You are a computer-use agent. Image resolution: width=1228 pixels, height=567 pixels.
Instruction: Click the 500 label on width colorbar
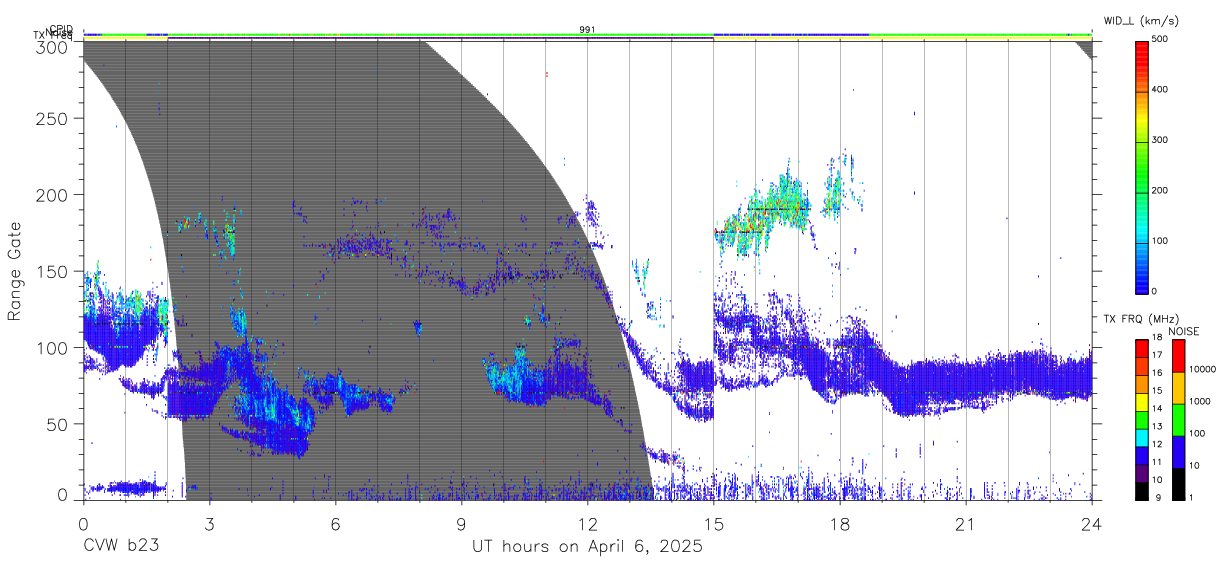(x=1161, y=40)
